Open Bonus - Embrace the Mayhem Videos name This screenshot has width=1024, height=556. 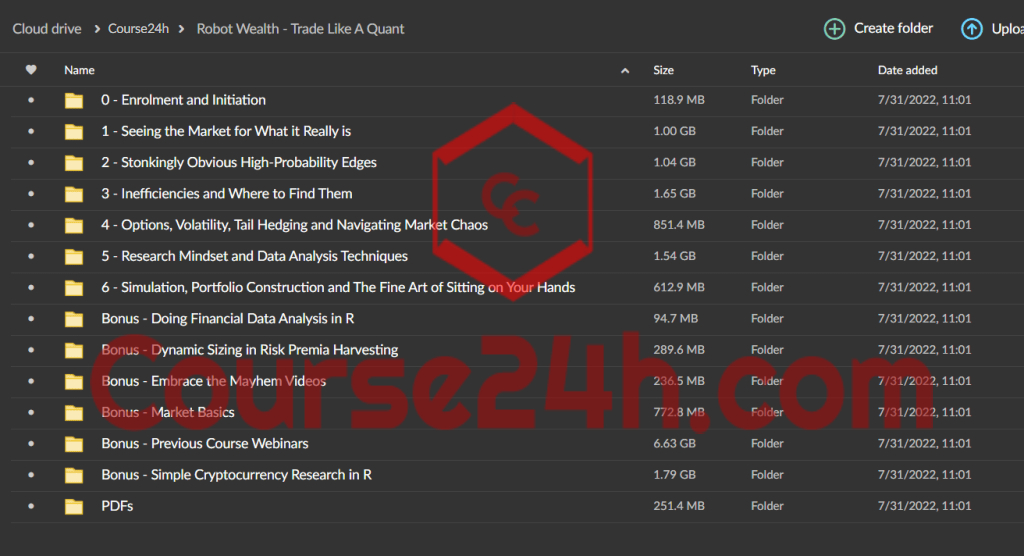tap(214, 381)
